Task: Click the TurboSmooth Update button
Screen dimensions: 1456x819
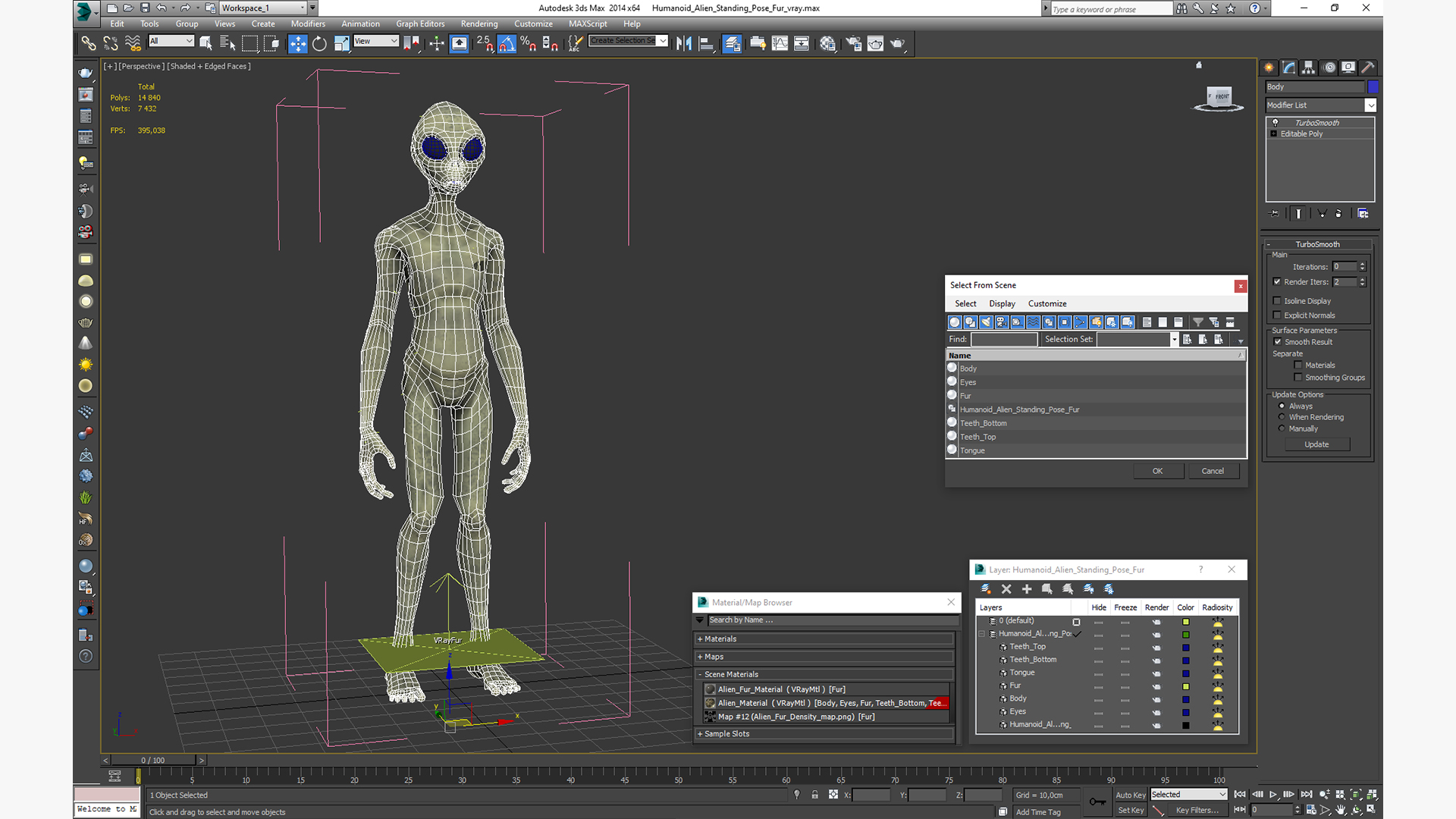Action: tap(1316, 445)
